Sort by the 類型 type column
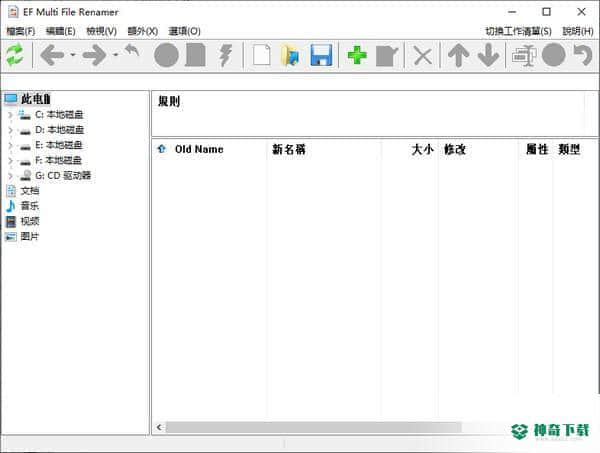The height and width of the screenshot is (453, 600). pos(569,149)
